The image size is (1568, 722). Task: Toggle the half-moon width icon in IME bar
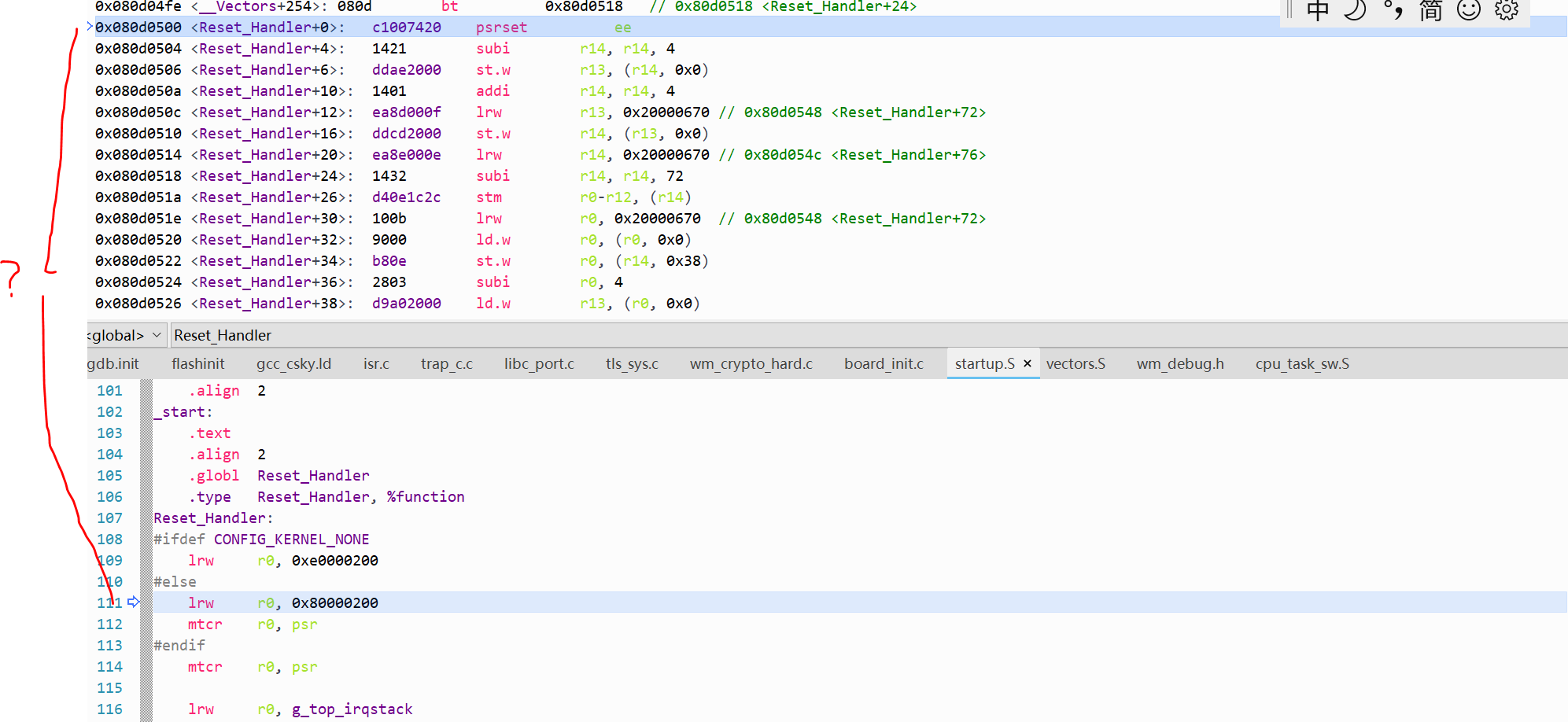click(x=1355, y=10)
